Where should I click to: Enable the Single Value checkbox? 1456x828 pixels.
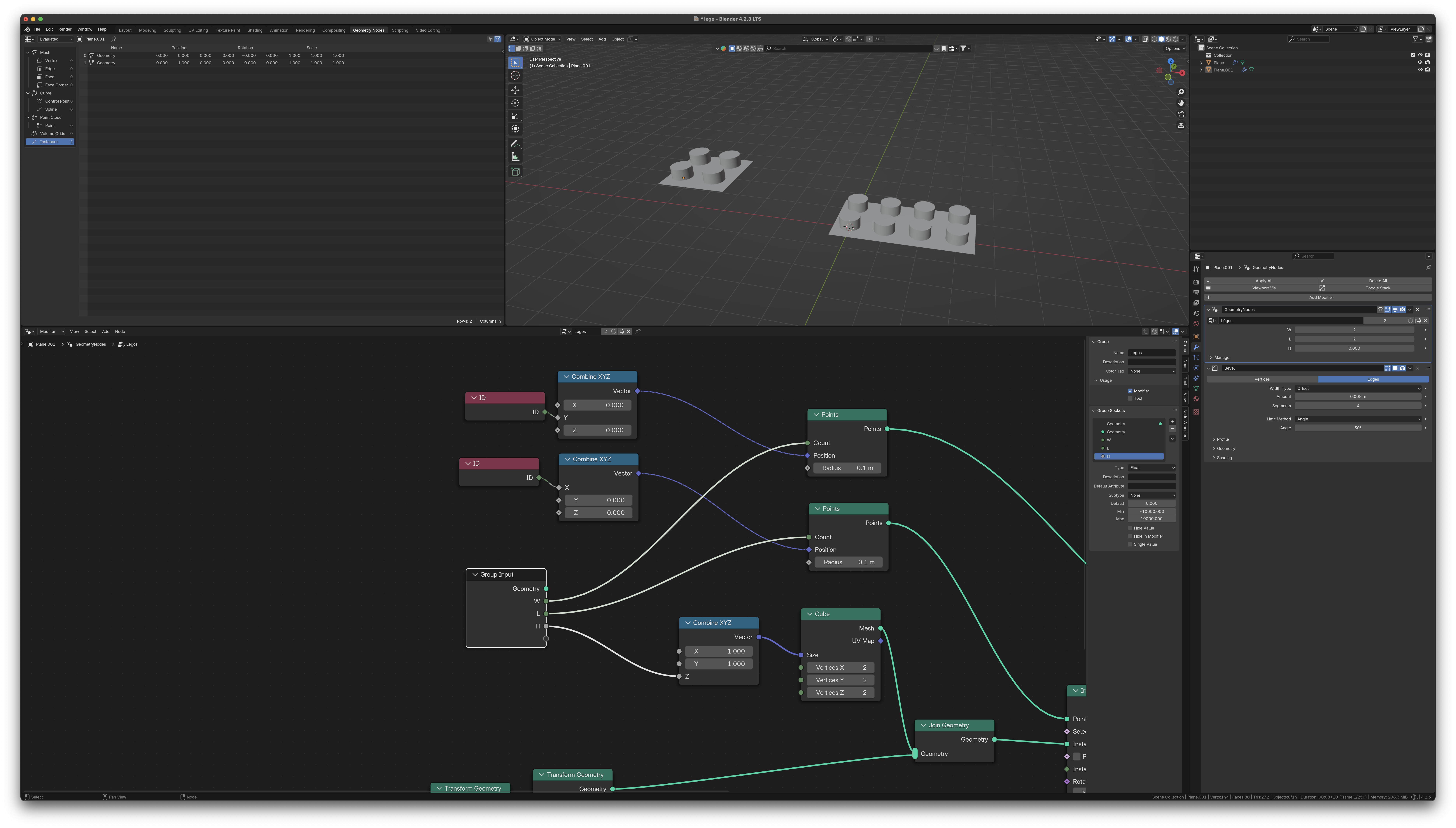1130,544
